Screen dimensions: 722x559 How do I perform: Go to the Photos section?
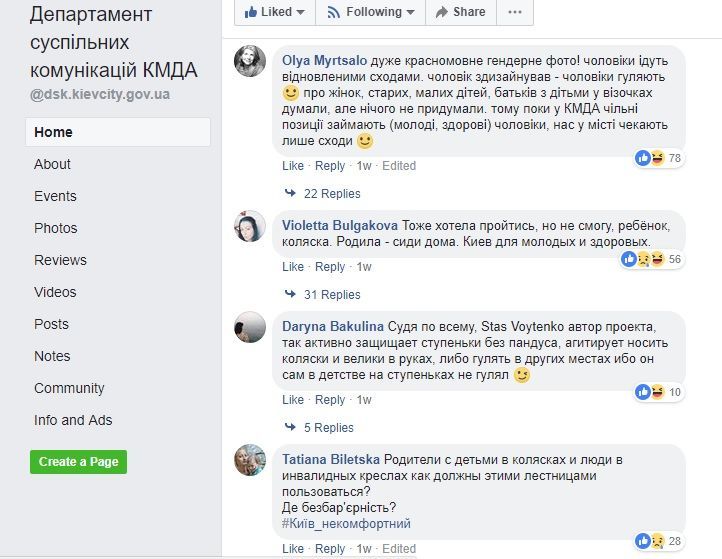click(x=55, y=228)
